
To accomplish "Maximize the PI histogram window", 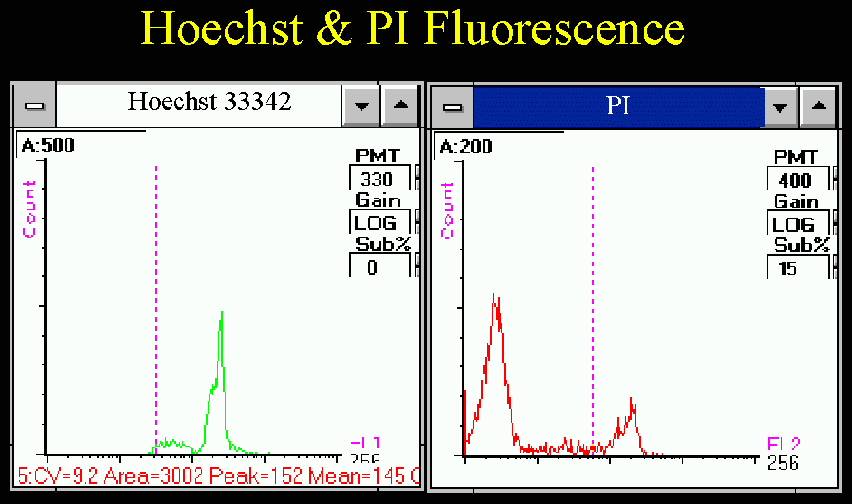I will (818, 106).
